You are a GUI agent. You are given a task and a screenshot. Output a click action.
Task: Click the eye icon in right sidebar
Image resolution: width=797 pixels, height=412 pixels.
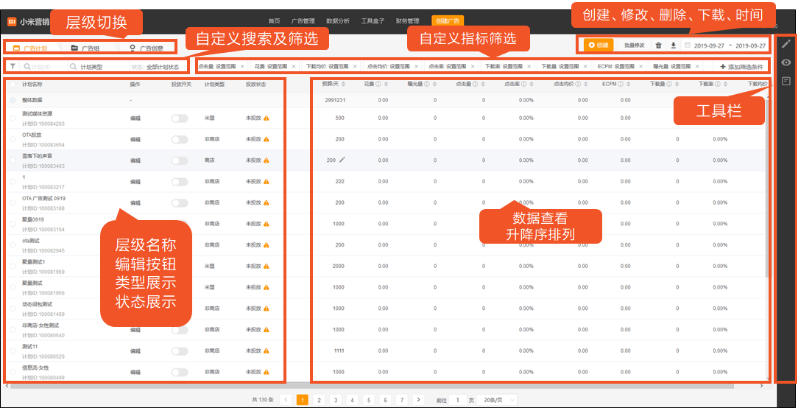[x=786, y=62]
